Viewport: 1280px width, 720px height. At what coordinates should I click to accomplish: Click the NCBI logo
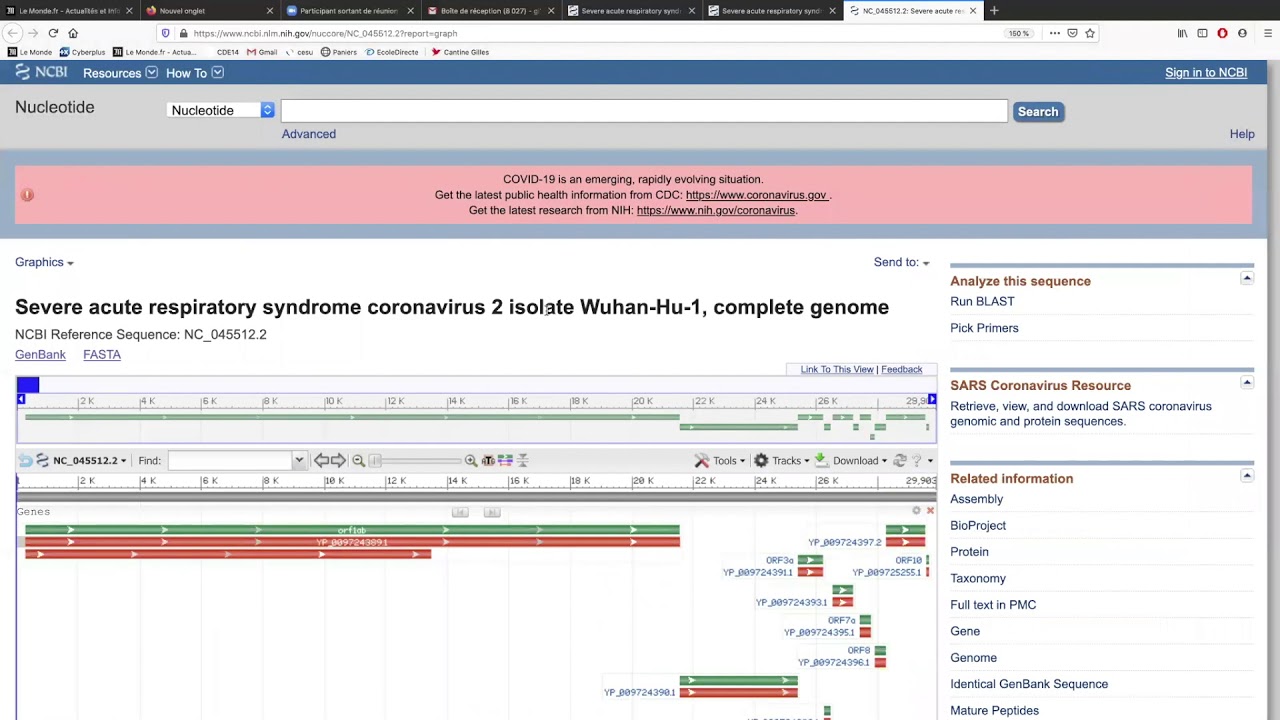(x=41, y=72)
